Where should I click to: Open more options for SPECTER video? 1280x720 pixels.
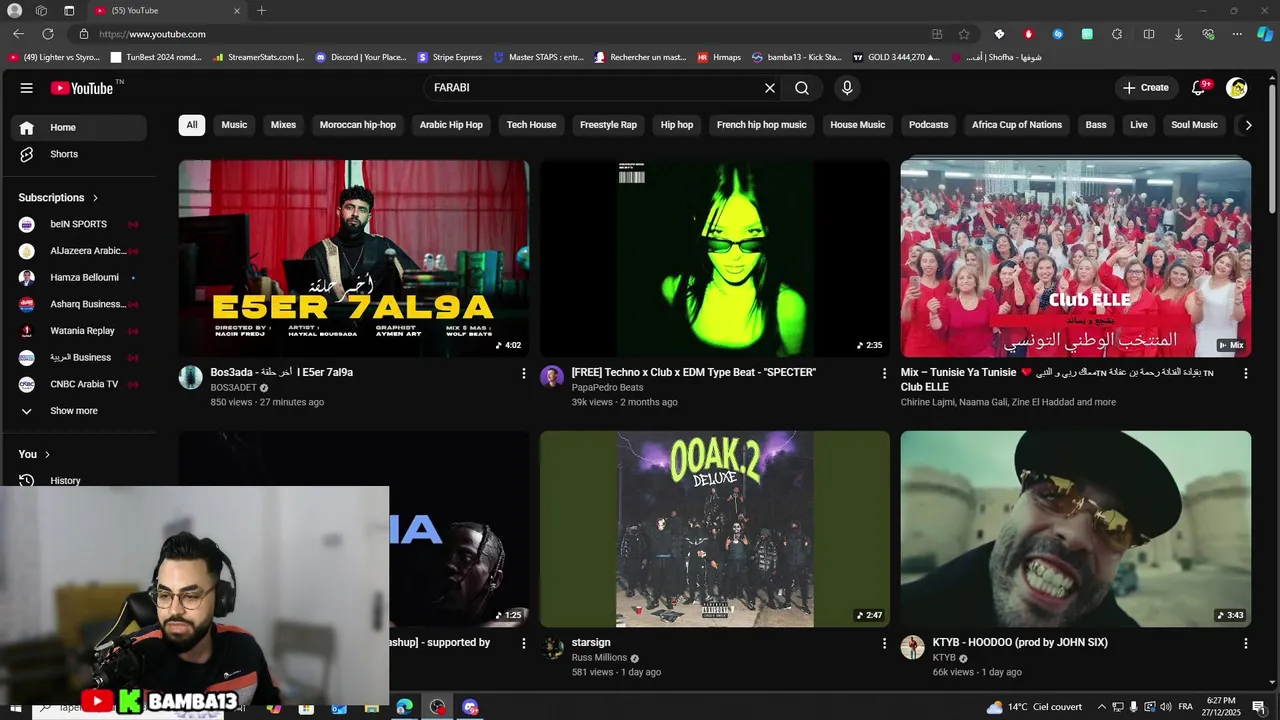(884, 373)
